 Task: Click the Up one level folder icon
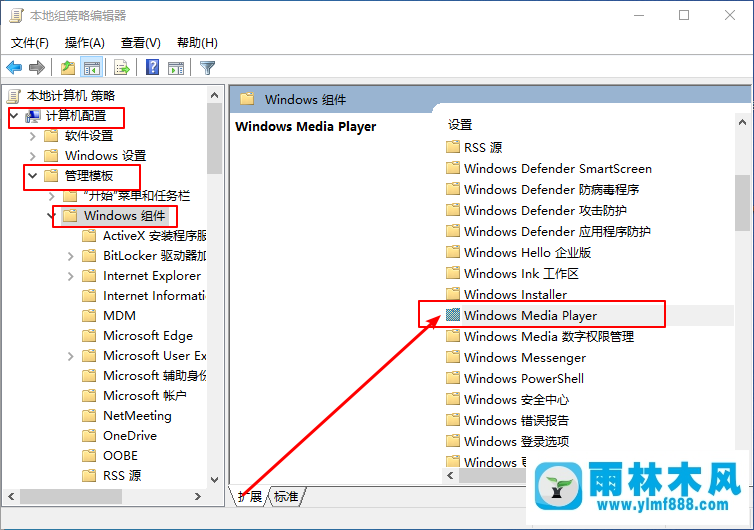pyautogui.click(x=68, y=68)
